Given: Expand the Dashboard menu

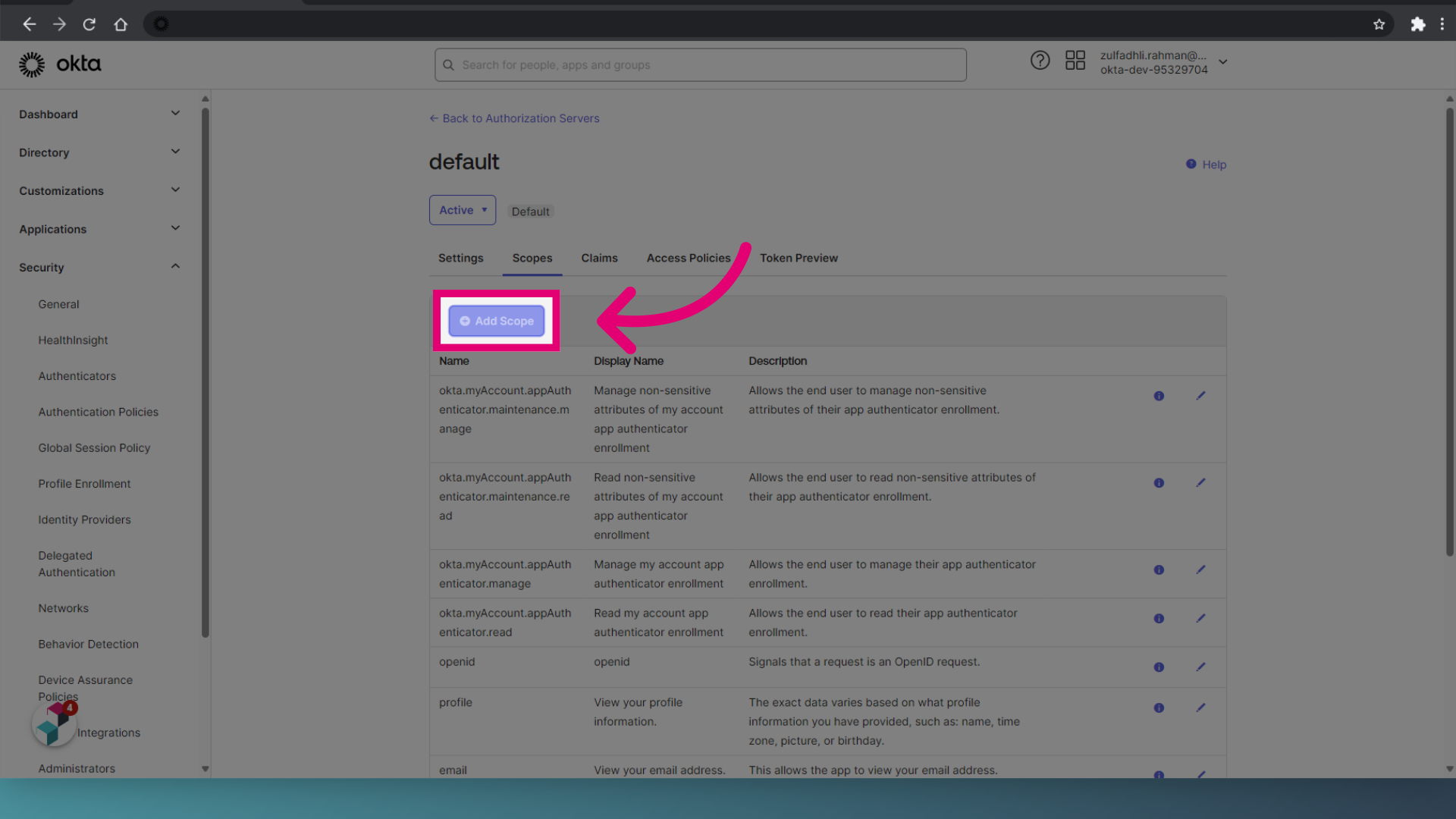Looking at the screenshot, I should click(x=100, y=115).
